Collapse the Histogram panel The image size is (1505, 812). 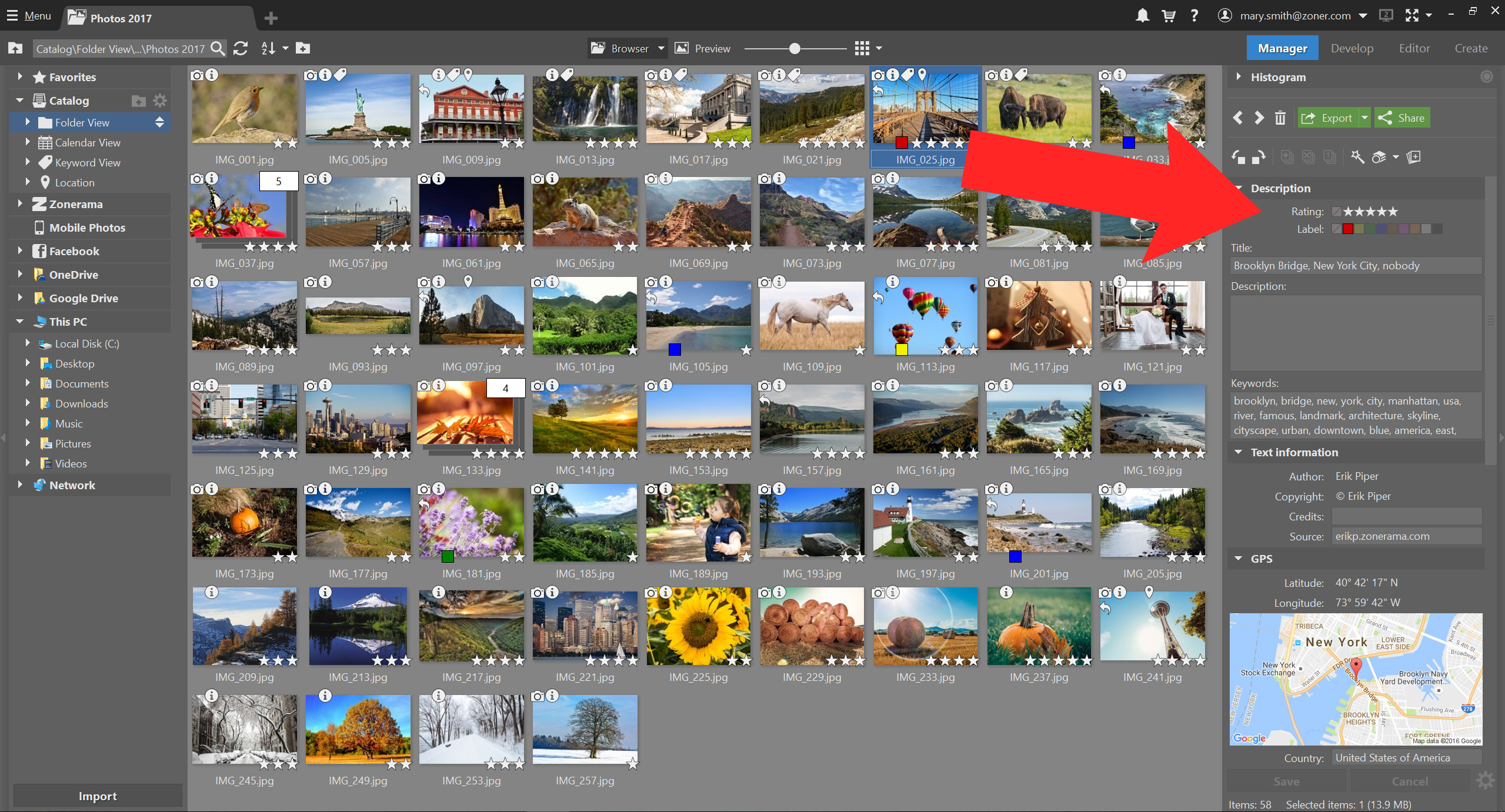[x=1238, y=76]
